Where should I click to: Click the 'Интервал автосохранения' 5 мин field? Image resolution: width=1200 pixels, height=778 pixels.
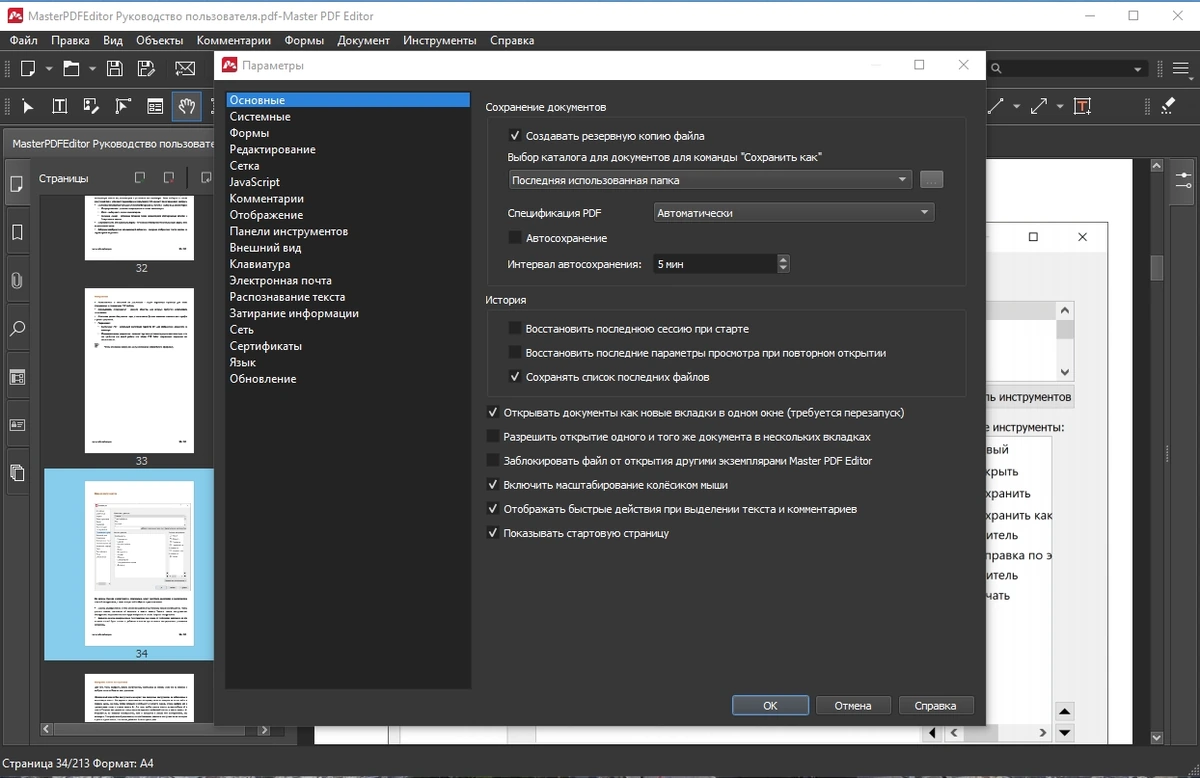[x=714, y=264]
